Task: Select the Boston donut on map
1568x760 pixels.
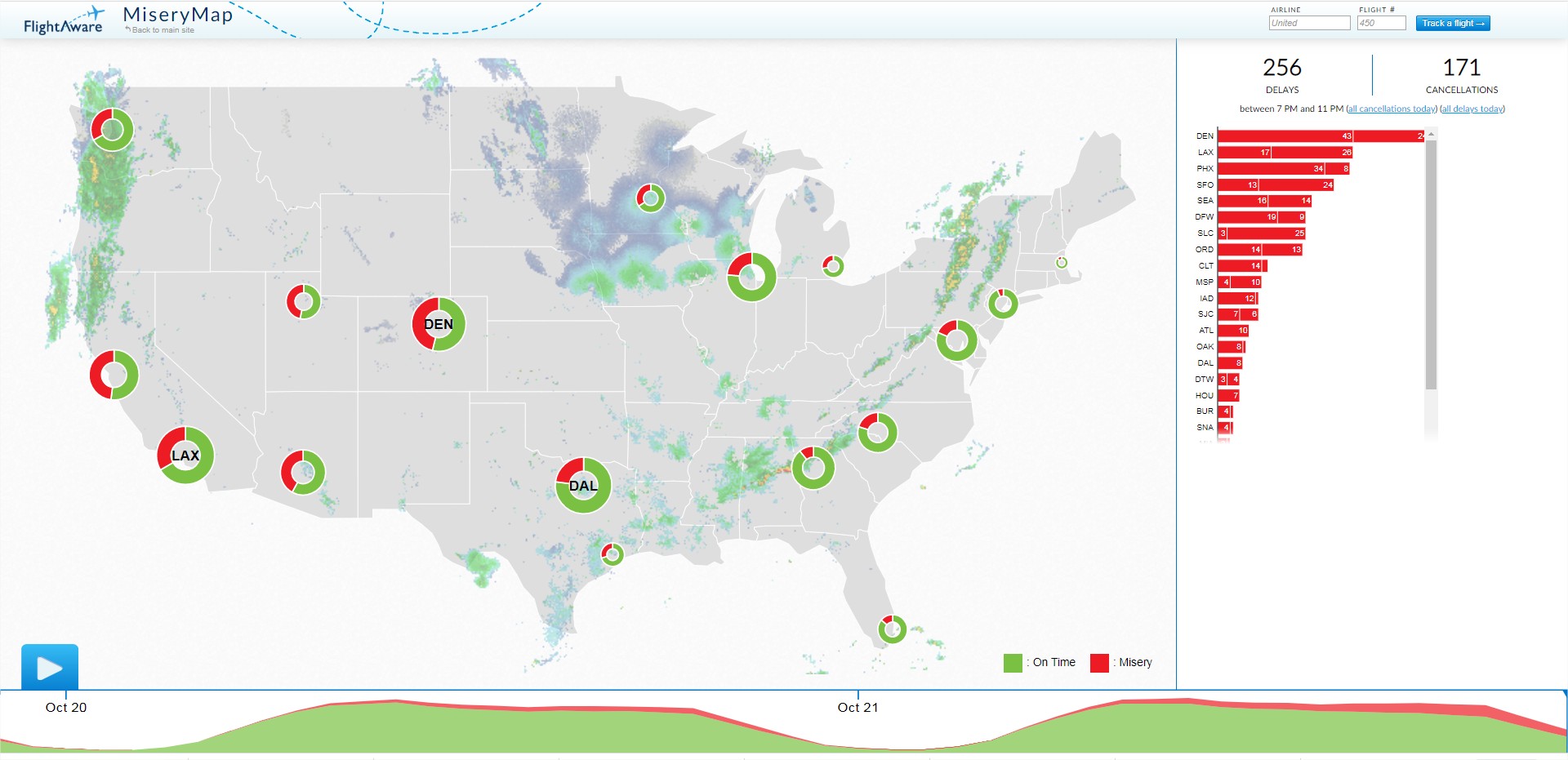Action: (x=1061, y=262)
